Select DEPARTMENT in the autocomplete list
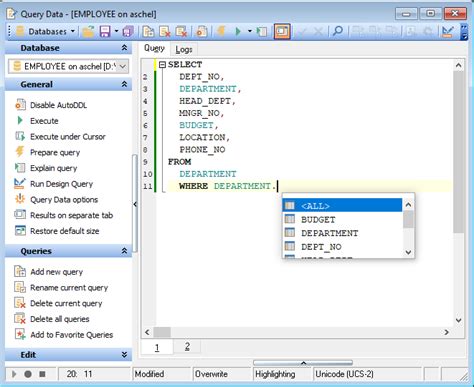The image size is (474, 387). [342, 233]
